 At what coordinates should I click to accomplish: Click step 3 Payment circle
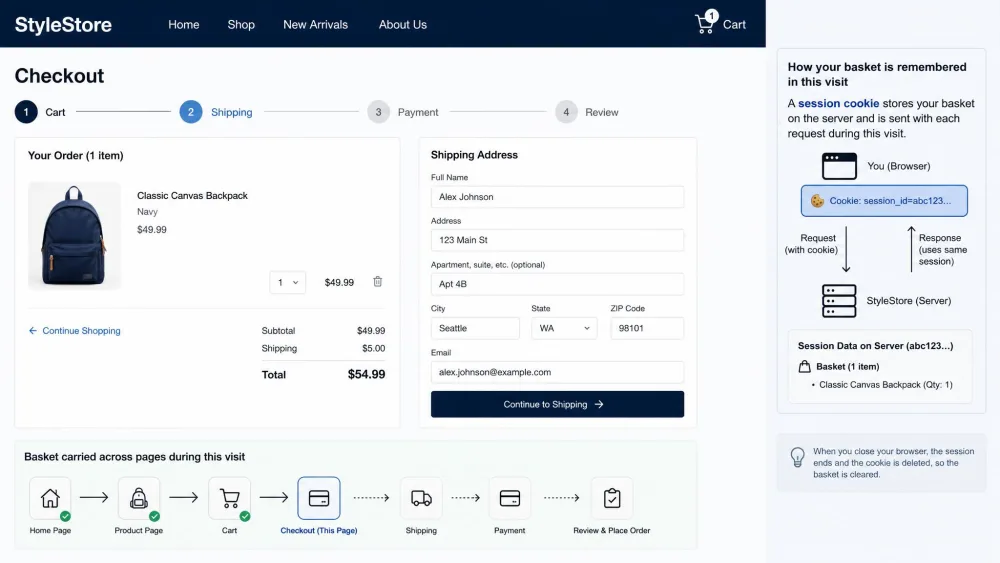click(x=378, y=112)
